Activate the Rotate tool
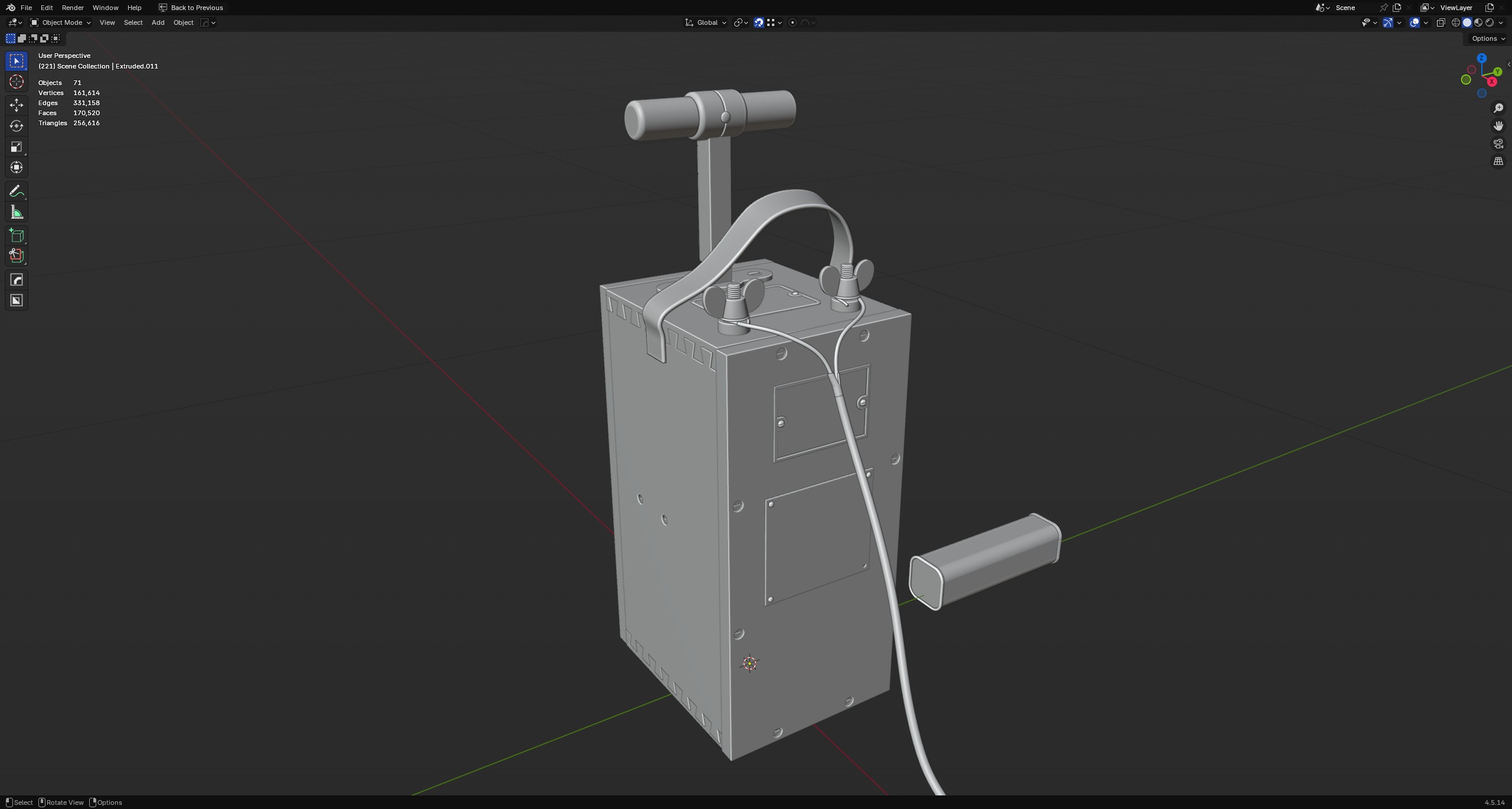 coord(17,126)
